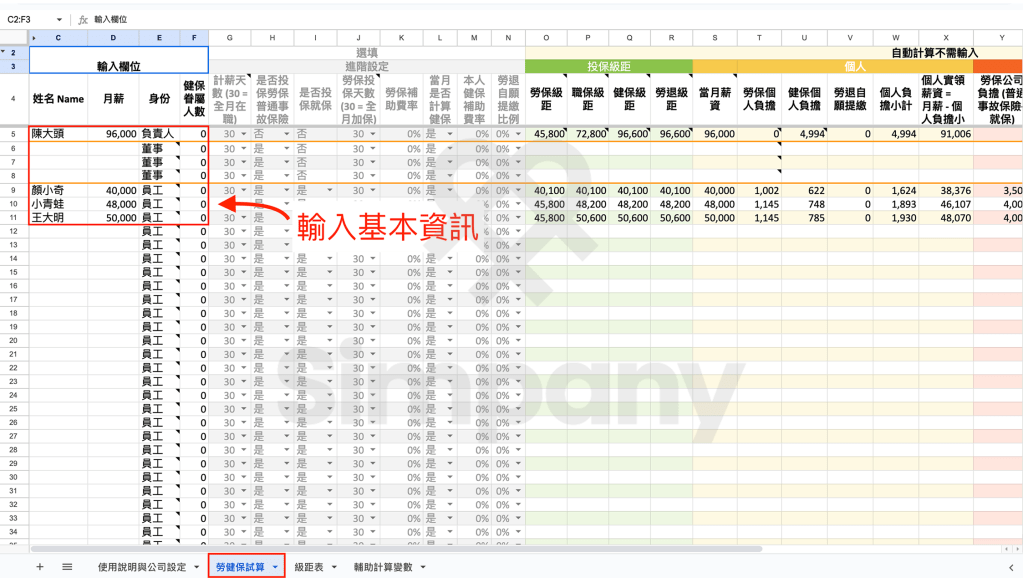Click the Name box showing C2:F3
The image size is (1023, 578).
tap(20, 18)
